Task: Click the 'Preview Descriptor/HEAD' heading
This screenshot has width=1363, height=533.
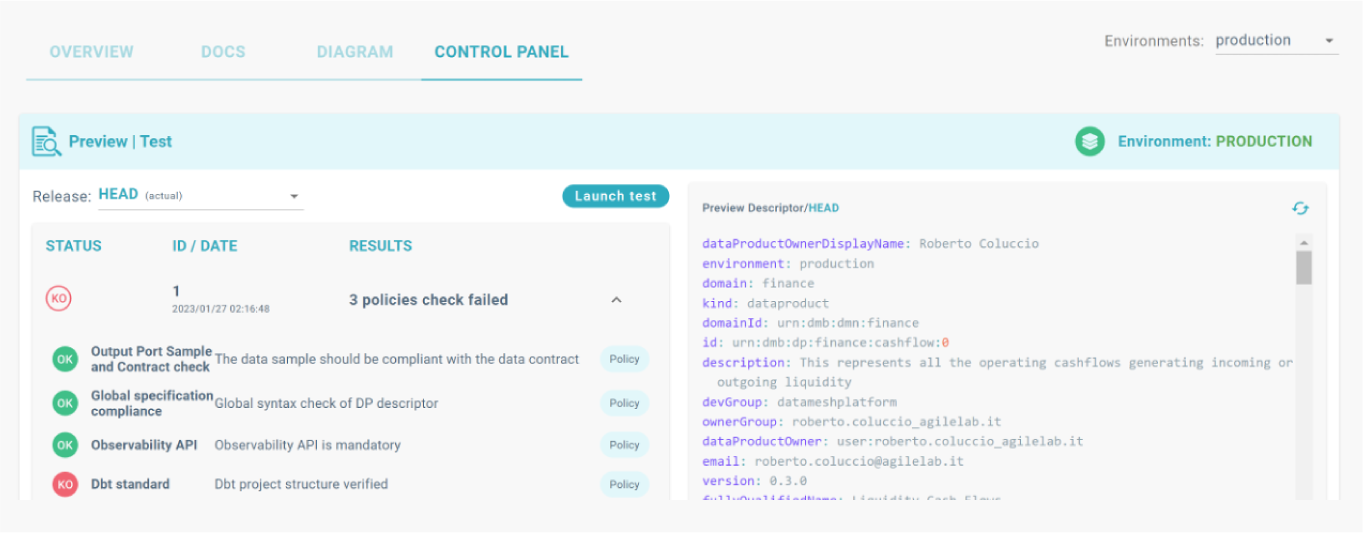Action: click(770, 208)
